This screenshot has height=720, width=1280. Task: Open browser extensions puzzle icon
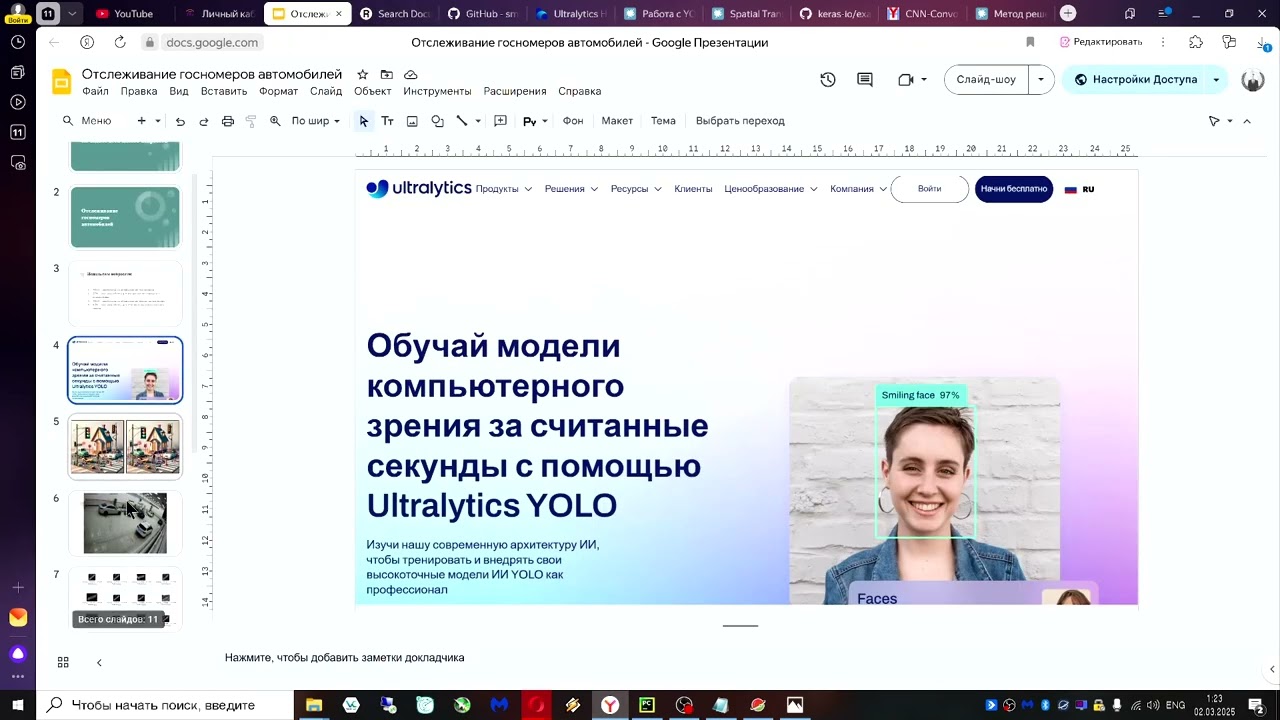coord(1196,42)
